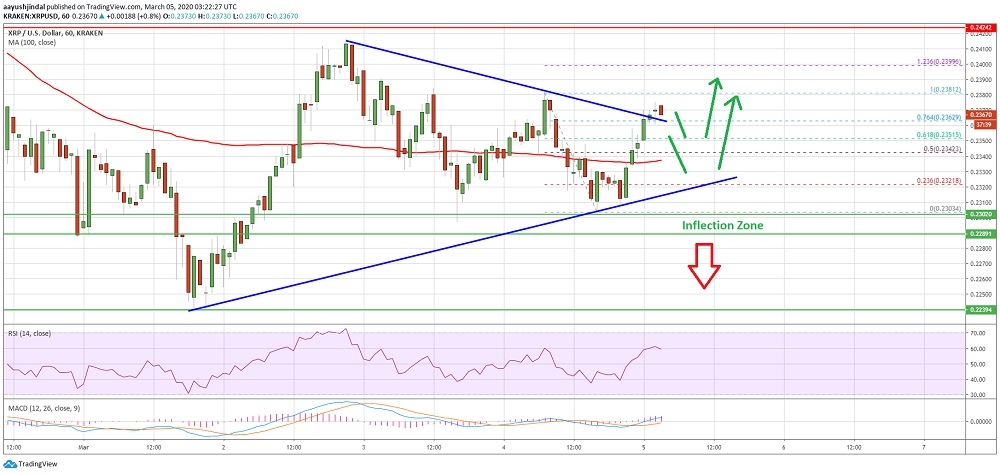Click the red 0.23670 current price tag
The width and height of the screenshot is (1000, 474).
click(x=979, y=115)
